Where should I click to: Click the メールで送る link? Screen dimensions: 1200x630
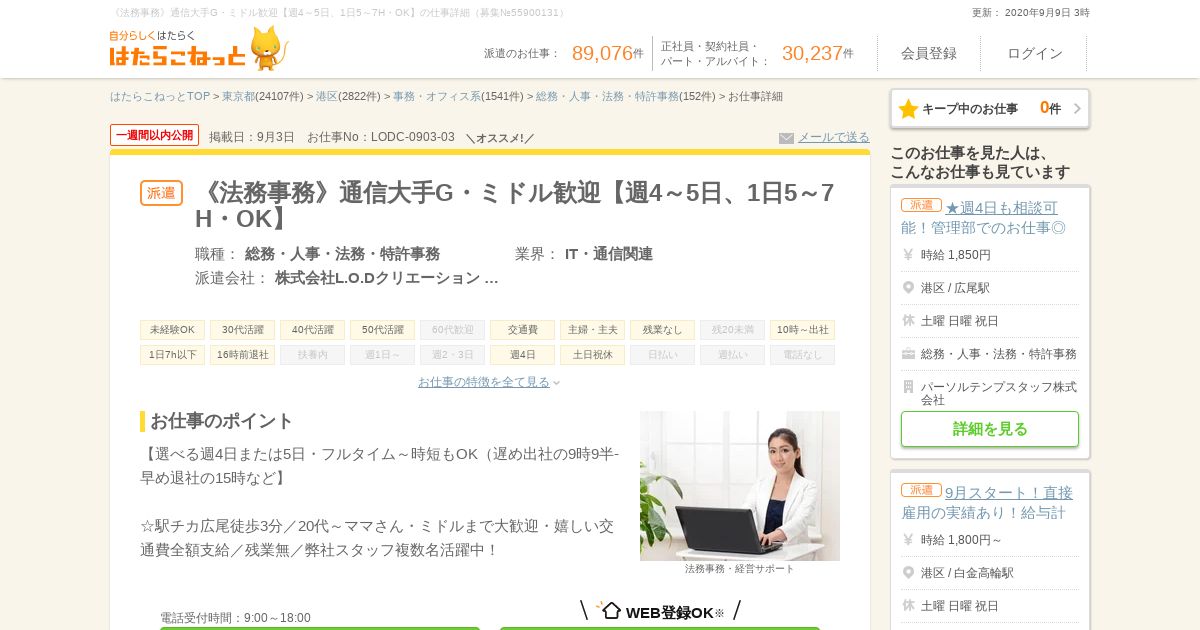click(x=833, y=137)
